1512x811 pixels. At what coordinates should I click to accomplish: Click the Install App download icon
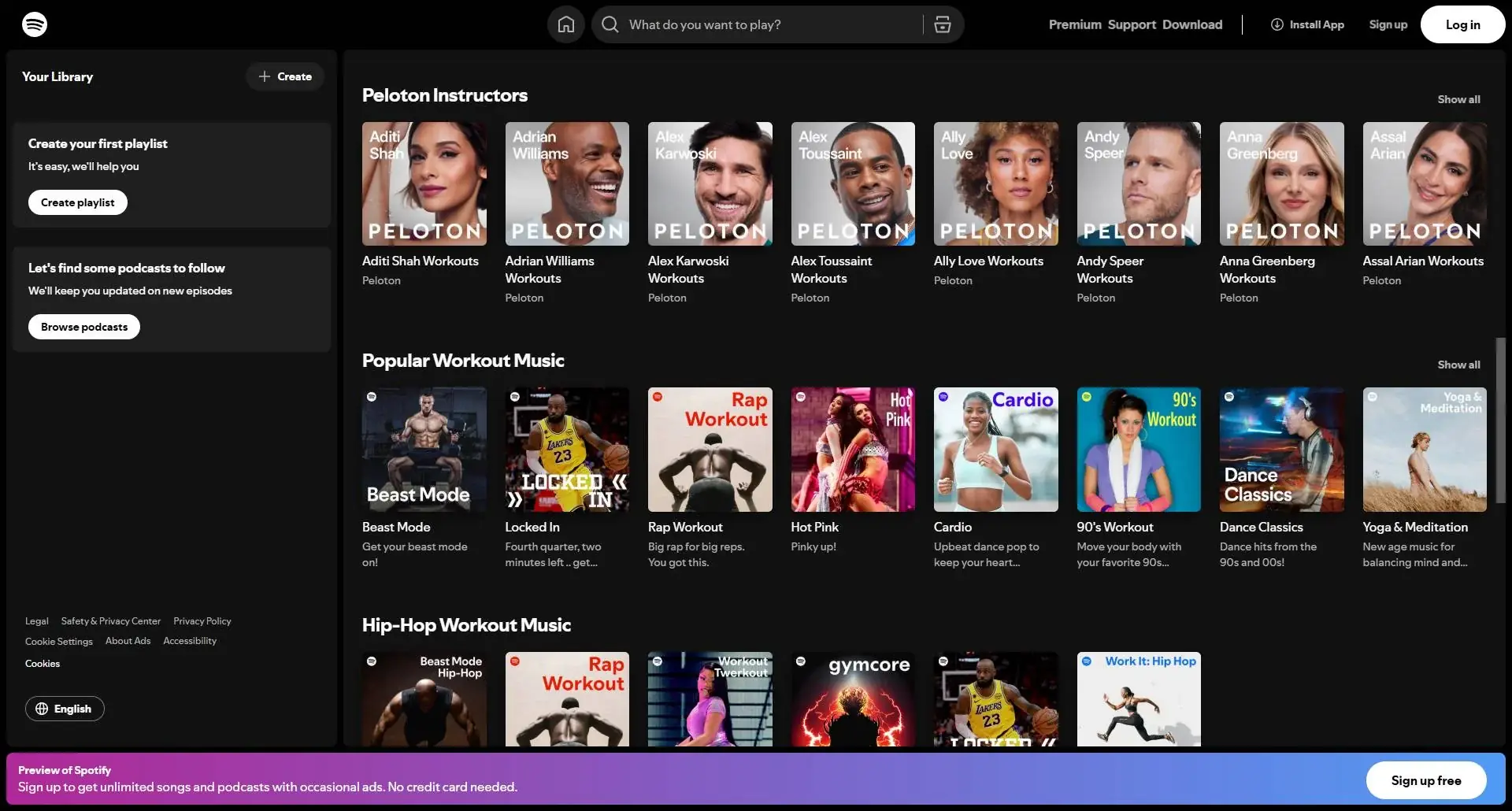coord(1277,24)
